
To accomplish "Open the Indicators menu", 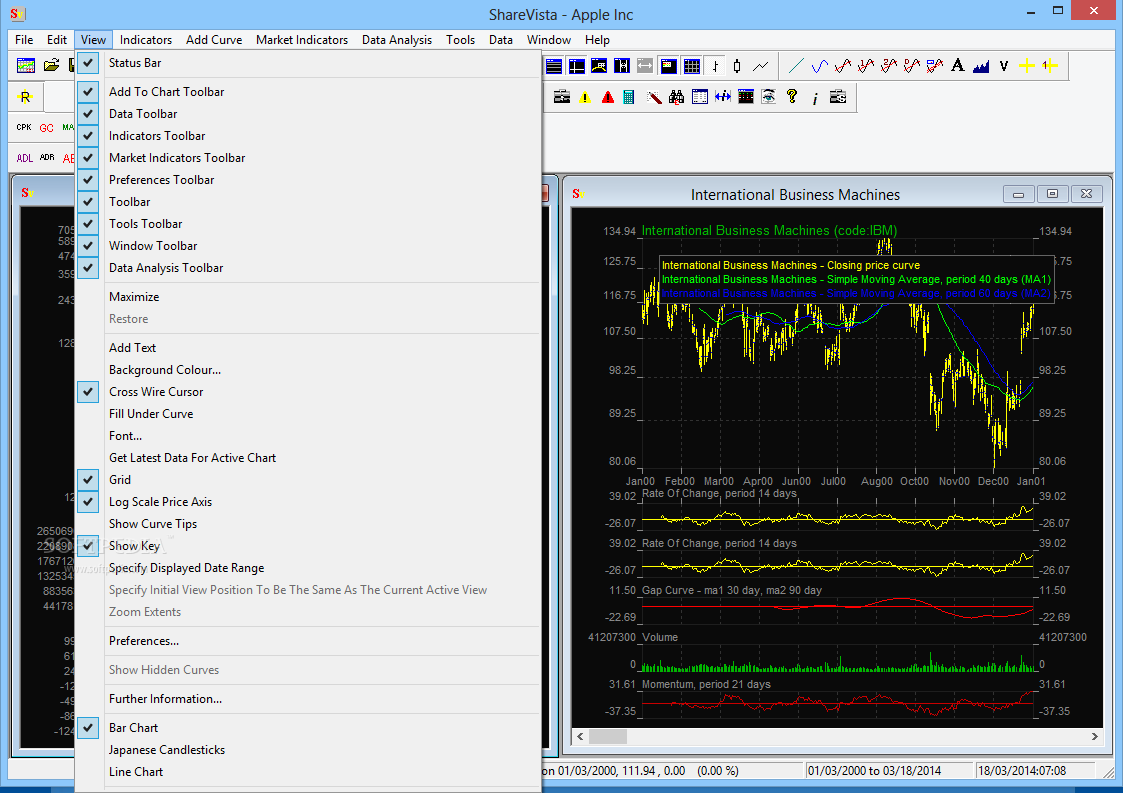I will coord(146,39).
